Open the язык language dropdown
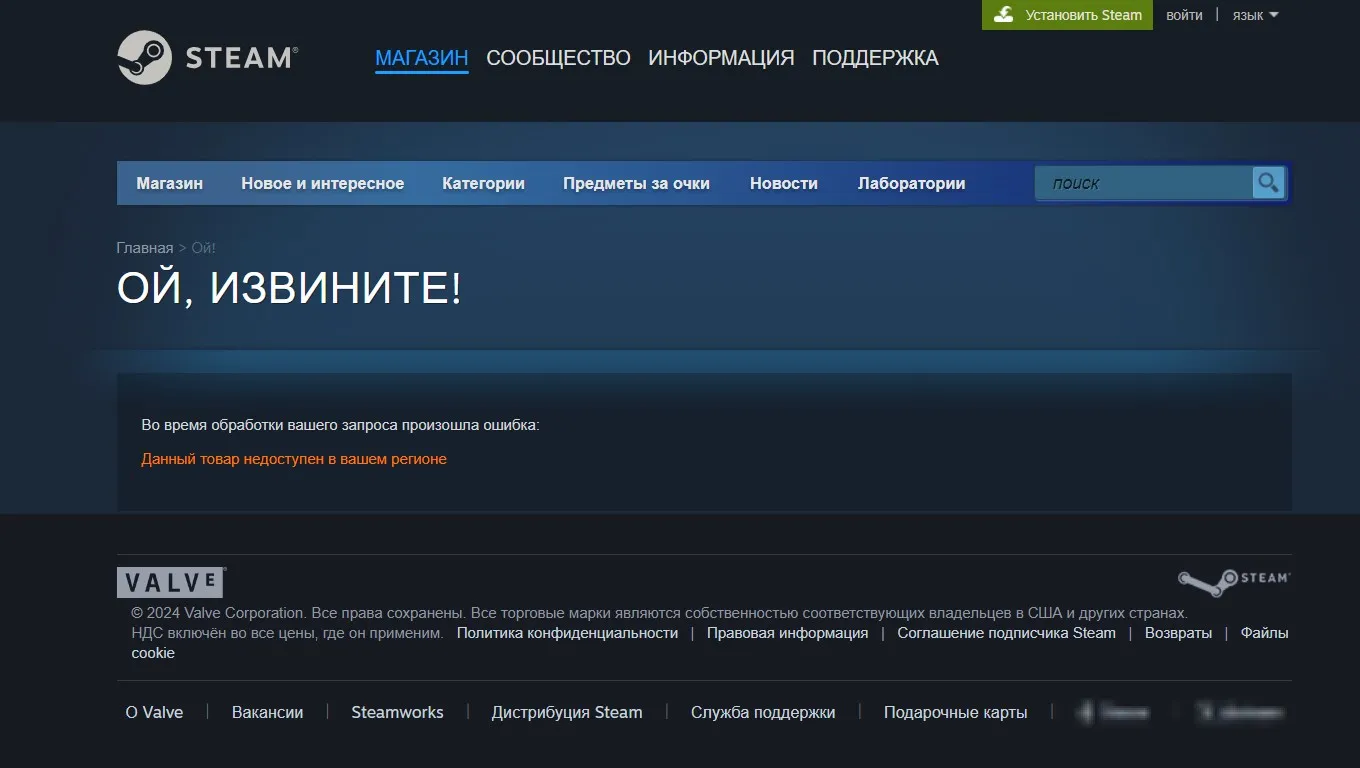 [x=1255, y=15]
